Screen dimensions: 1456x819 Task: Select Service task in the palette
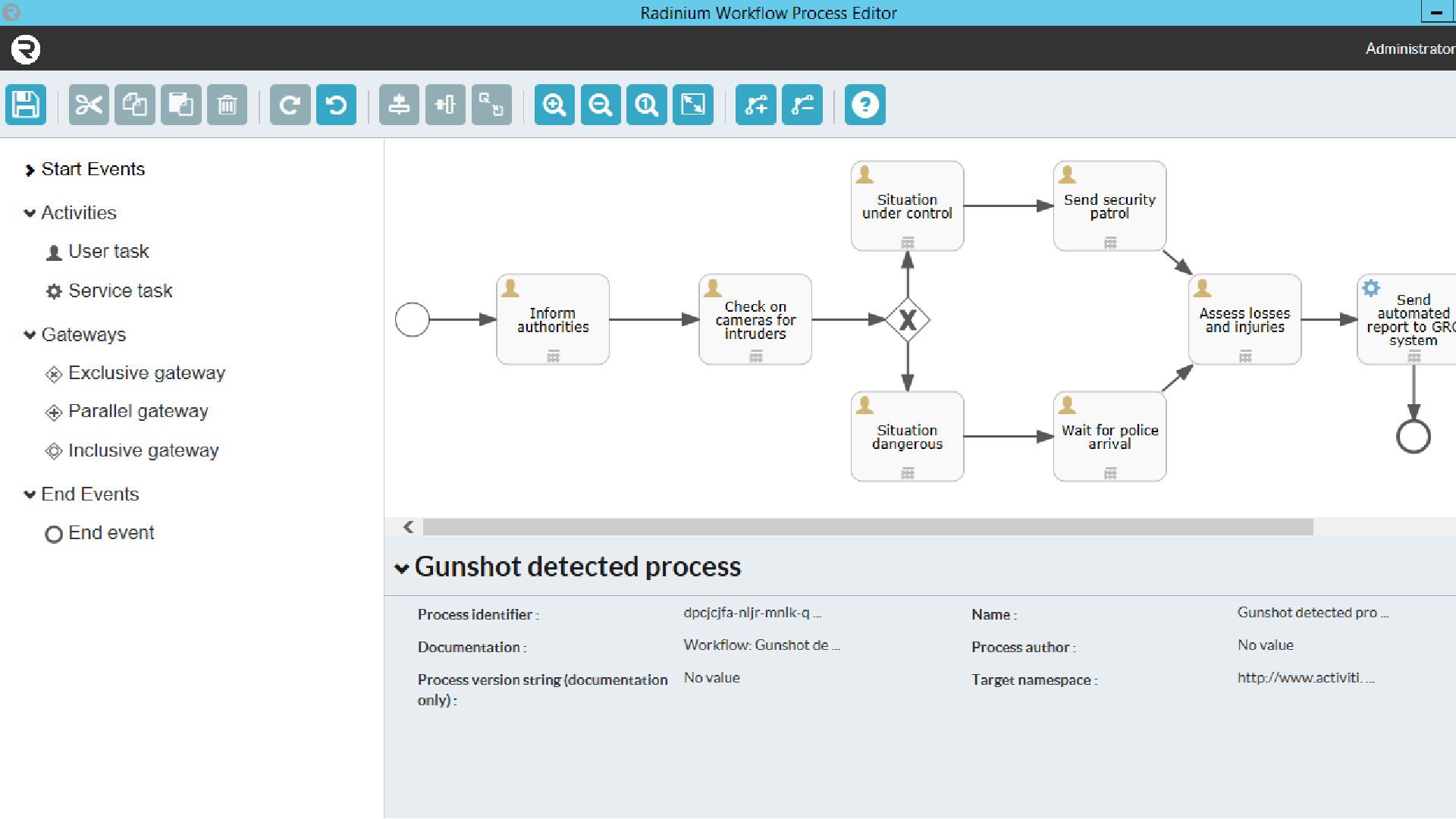click(109, 291)
